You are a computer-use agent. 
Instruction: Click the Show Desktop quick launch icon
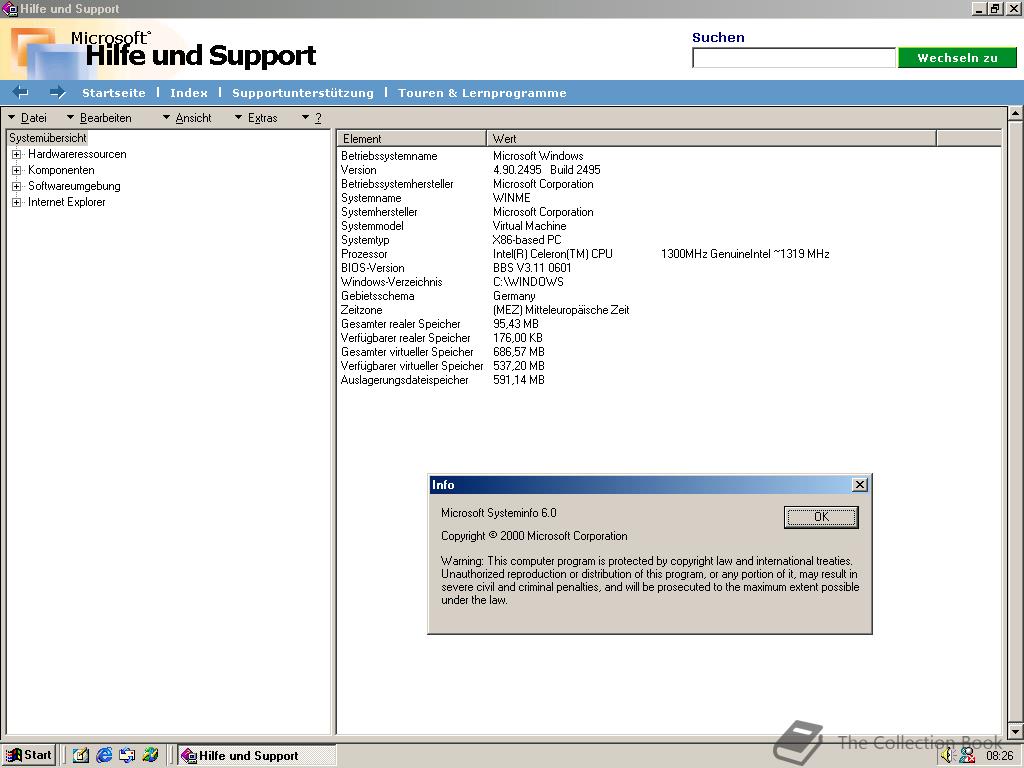coord(81,756)
